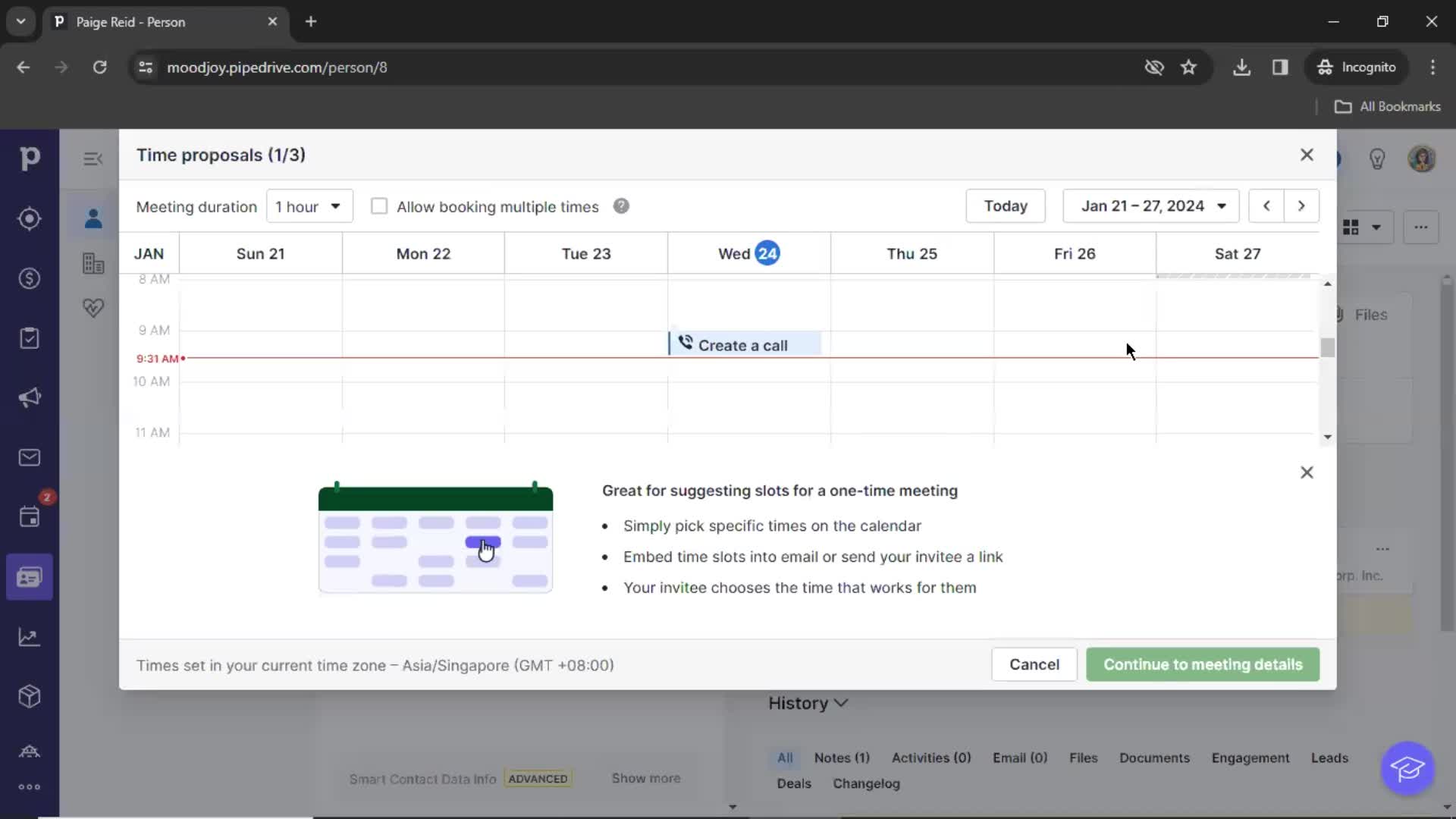Click the Activities icon in sidebar
Screen dimensions: 1456x819
[x=29, y=338]
